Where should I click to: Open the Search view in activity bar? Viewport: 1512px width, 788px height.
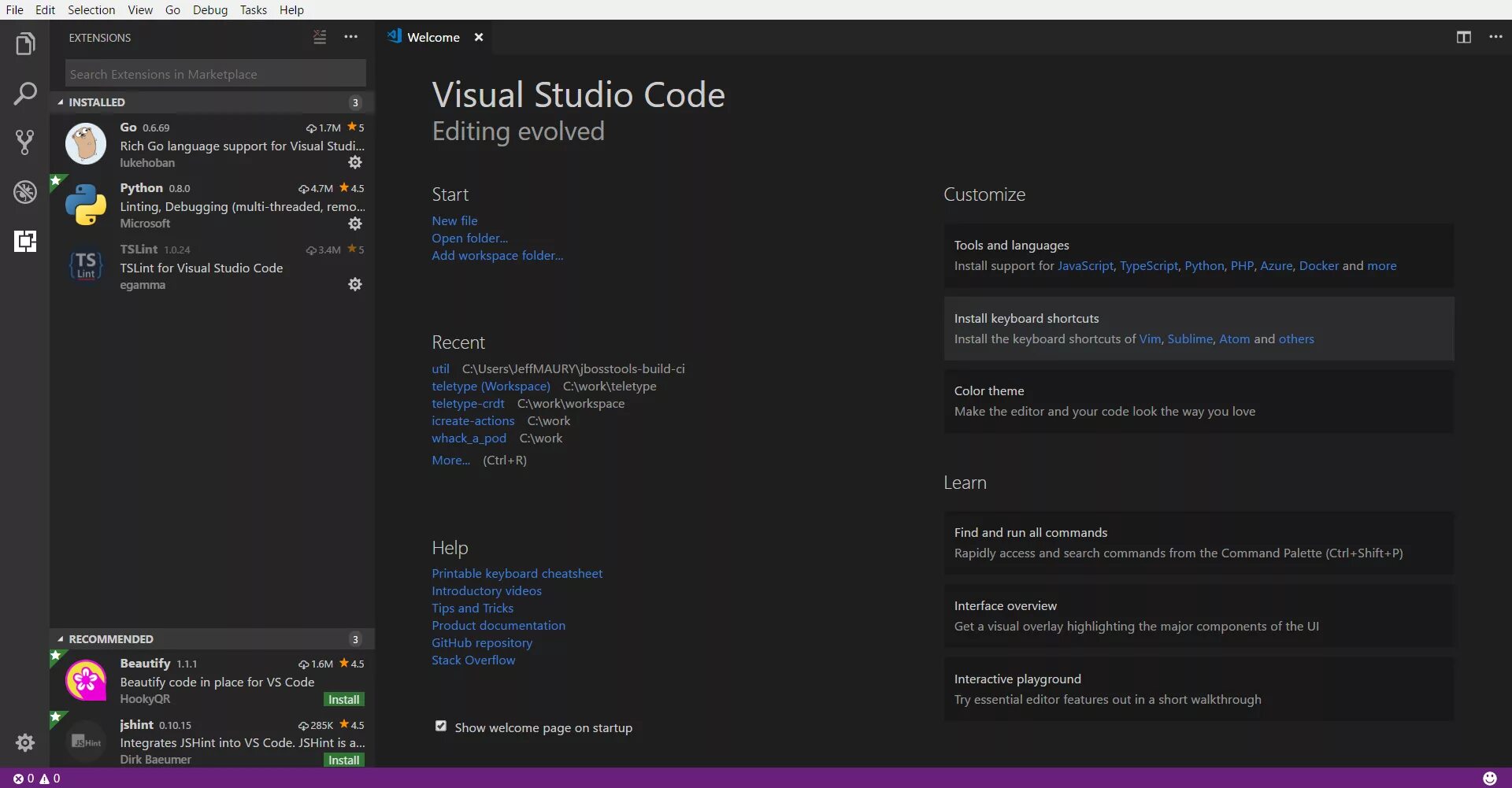(25, 94)
